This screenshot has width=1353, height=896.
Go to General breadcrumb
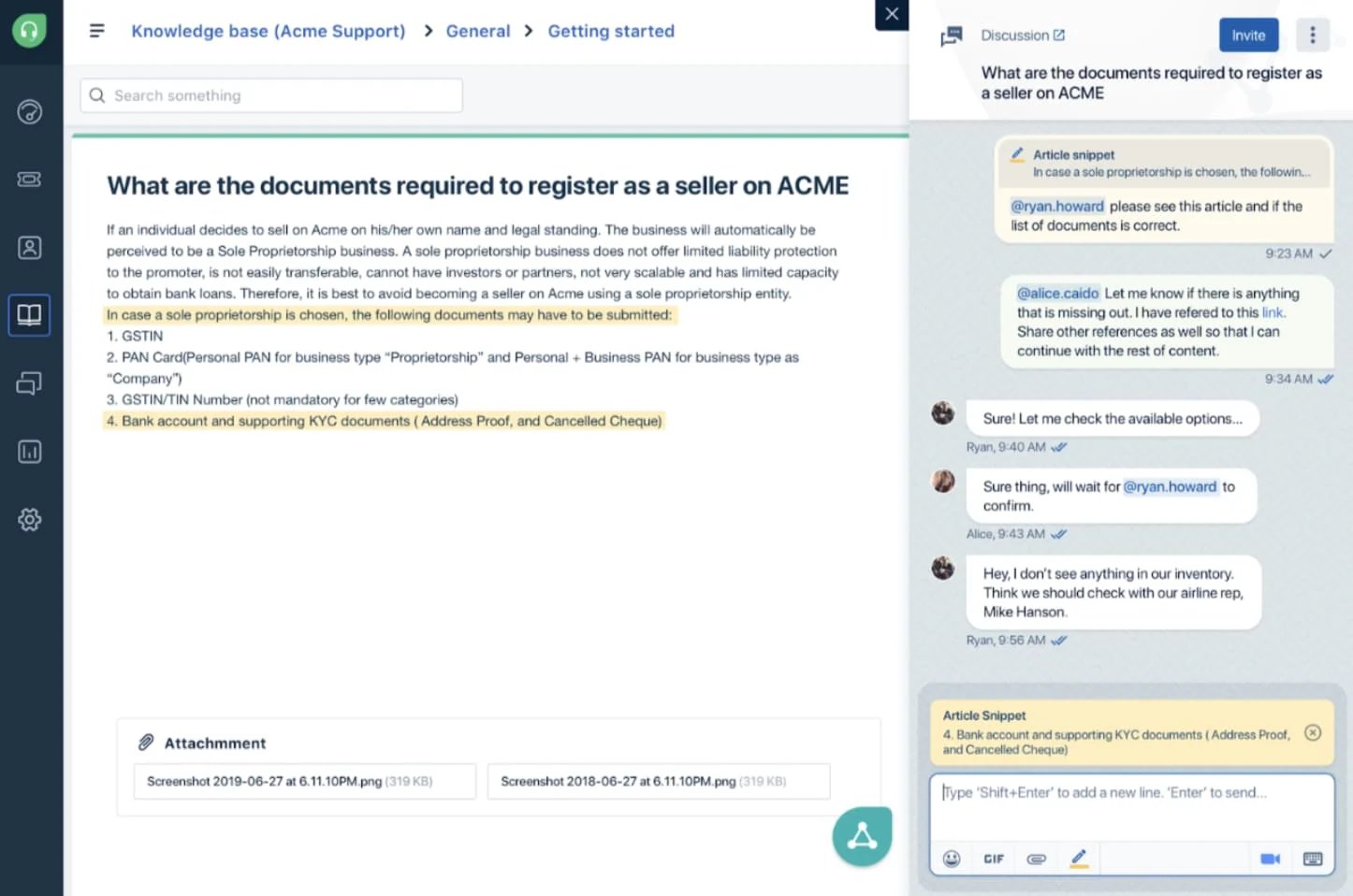478,31
